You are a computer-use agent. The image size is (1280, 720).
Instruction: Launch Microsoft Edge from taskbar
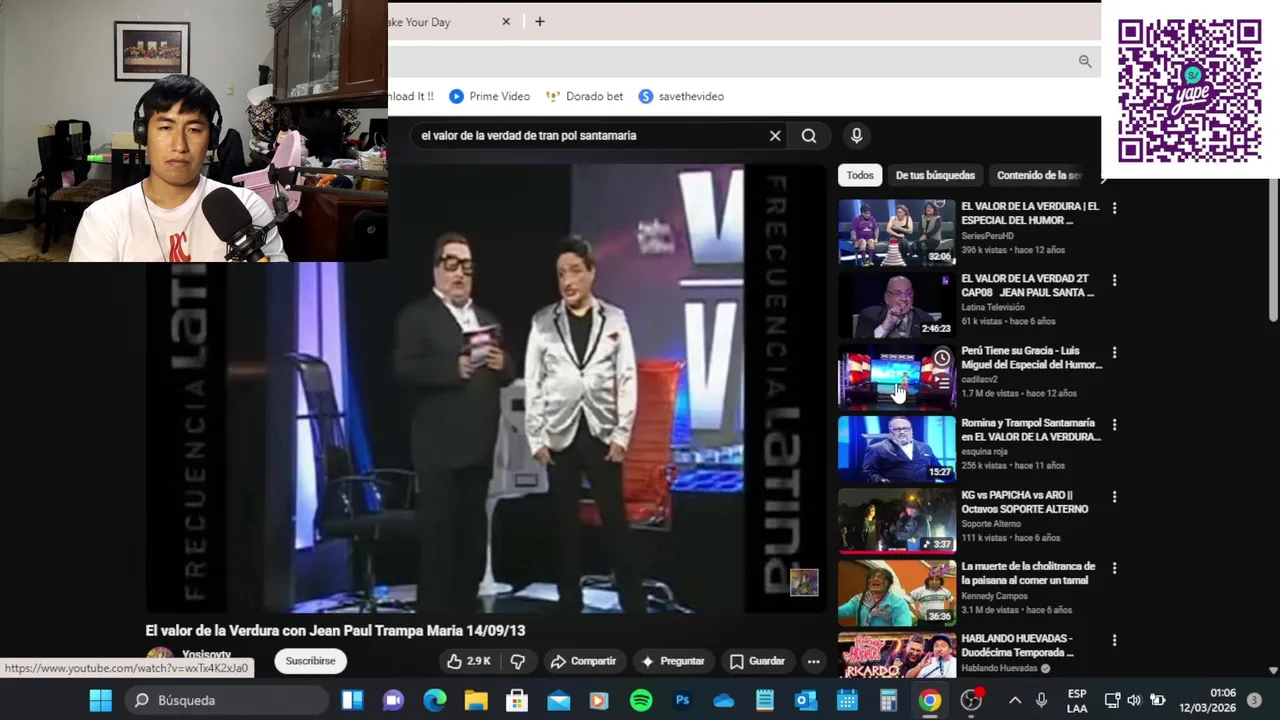435,700
